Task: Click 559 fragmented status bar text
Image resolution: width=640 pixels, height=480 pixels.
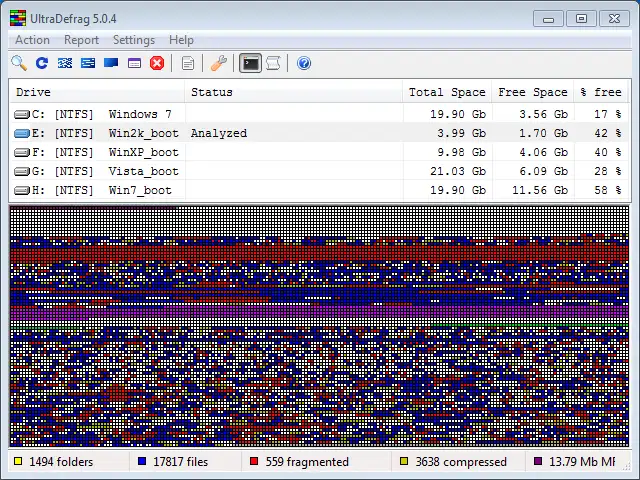Action: click(x=307, y=462)
